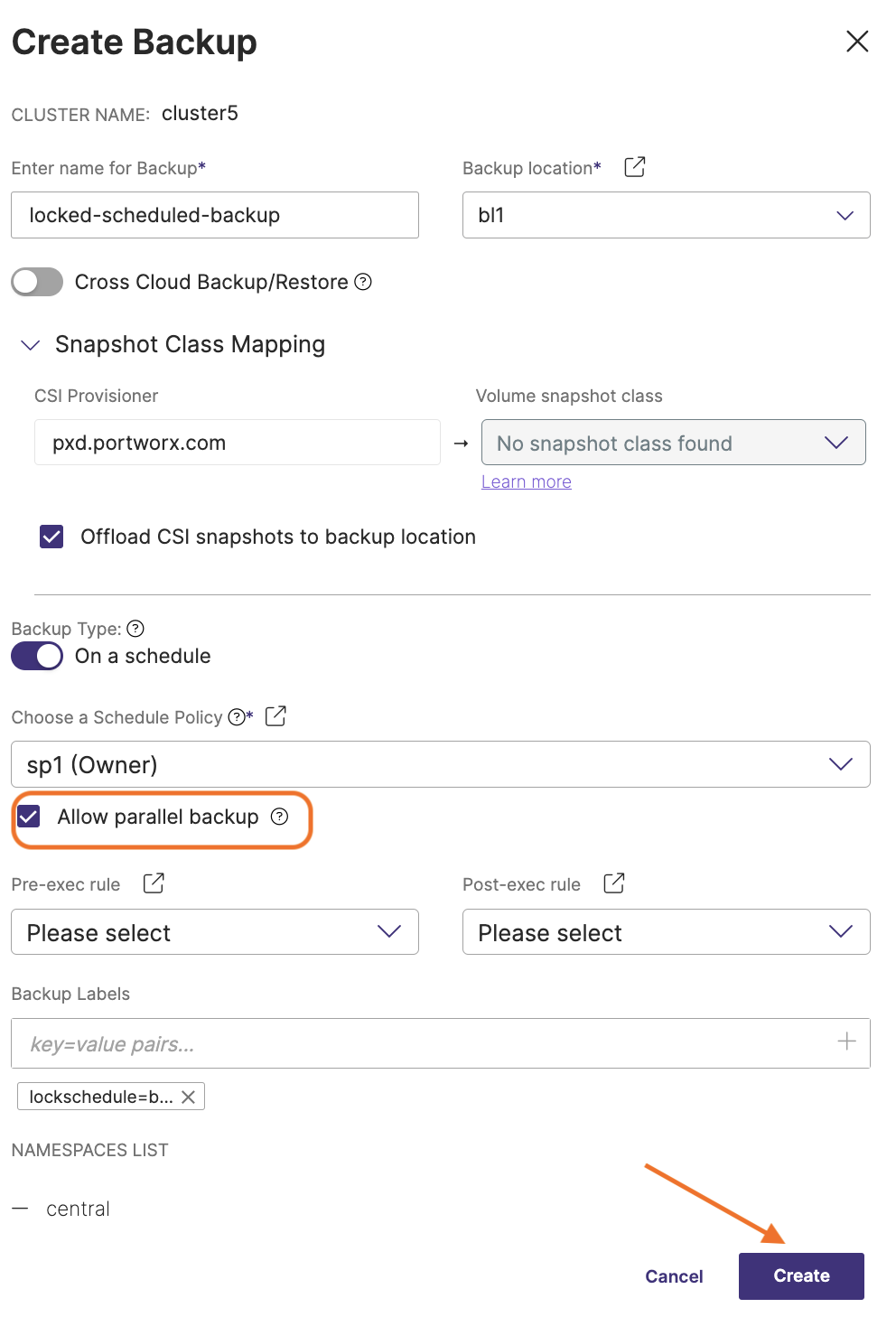Turn off the On a schedule toggle

click(x=37, y=656)
